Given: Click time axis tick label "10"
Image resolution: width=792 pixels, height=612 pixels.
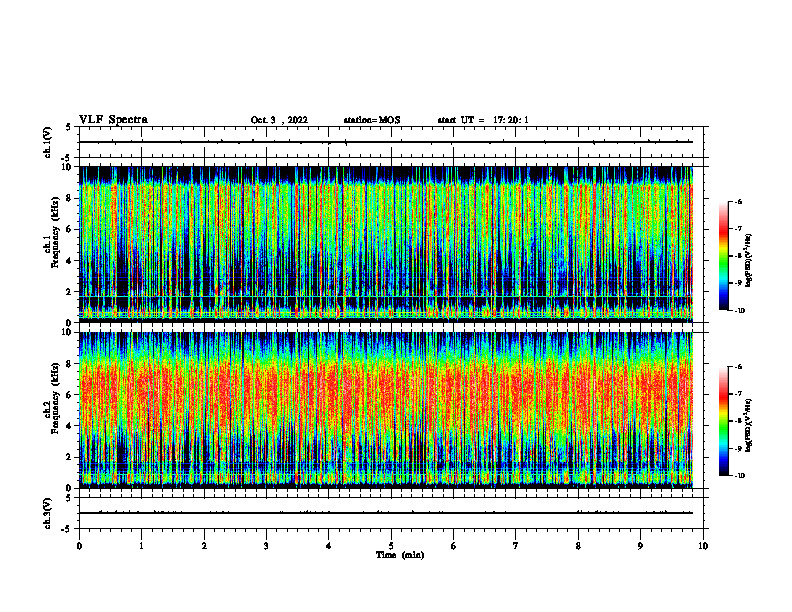Looking at the screenshot, I should (703, 546).
